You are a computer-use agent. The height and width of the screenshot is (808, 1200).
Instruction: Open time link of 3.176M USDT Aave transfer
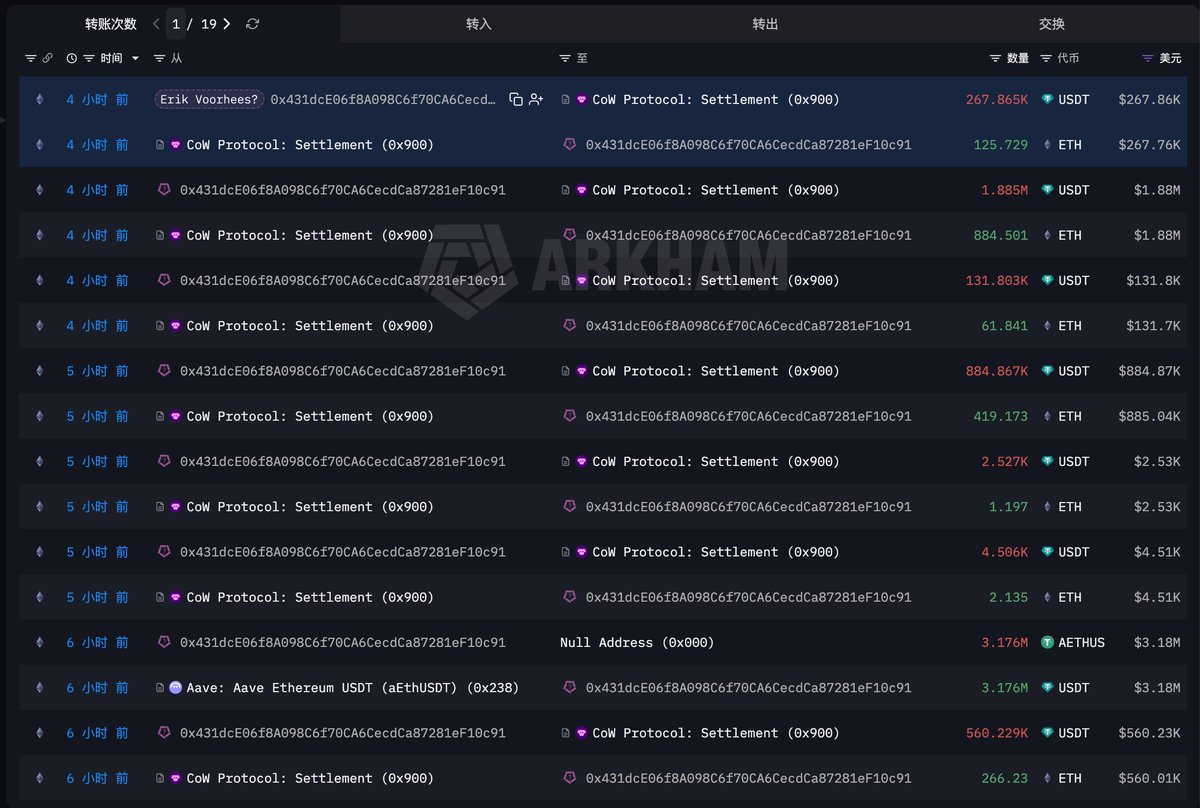(97, 688)
